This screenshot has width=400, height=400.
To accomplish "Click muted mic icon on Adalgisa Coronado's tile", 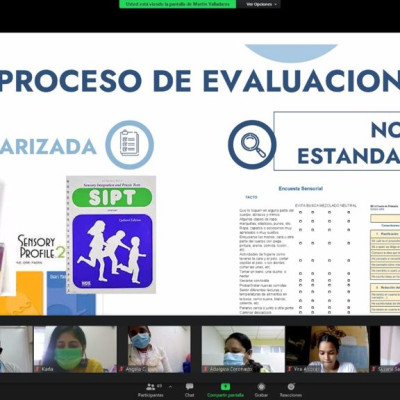I will pyautogui.click(x=206, y=369).
